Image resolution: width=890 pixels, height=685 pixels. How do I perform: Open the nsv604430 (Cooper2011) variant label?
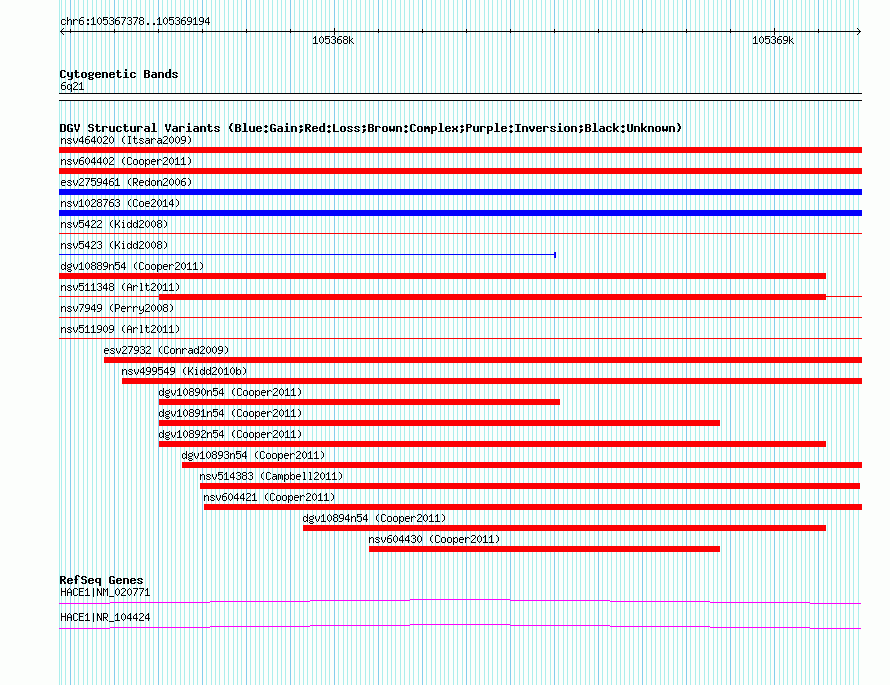coord(435,539)
